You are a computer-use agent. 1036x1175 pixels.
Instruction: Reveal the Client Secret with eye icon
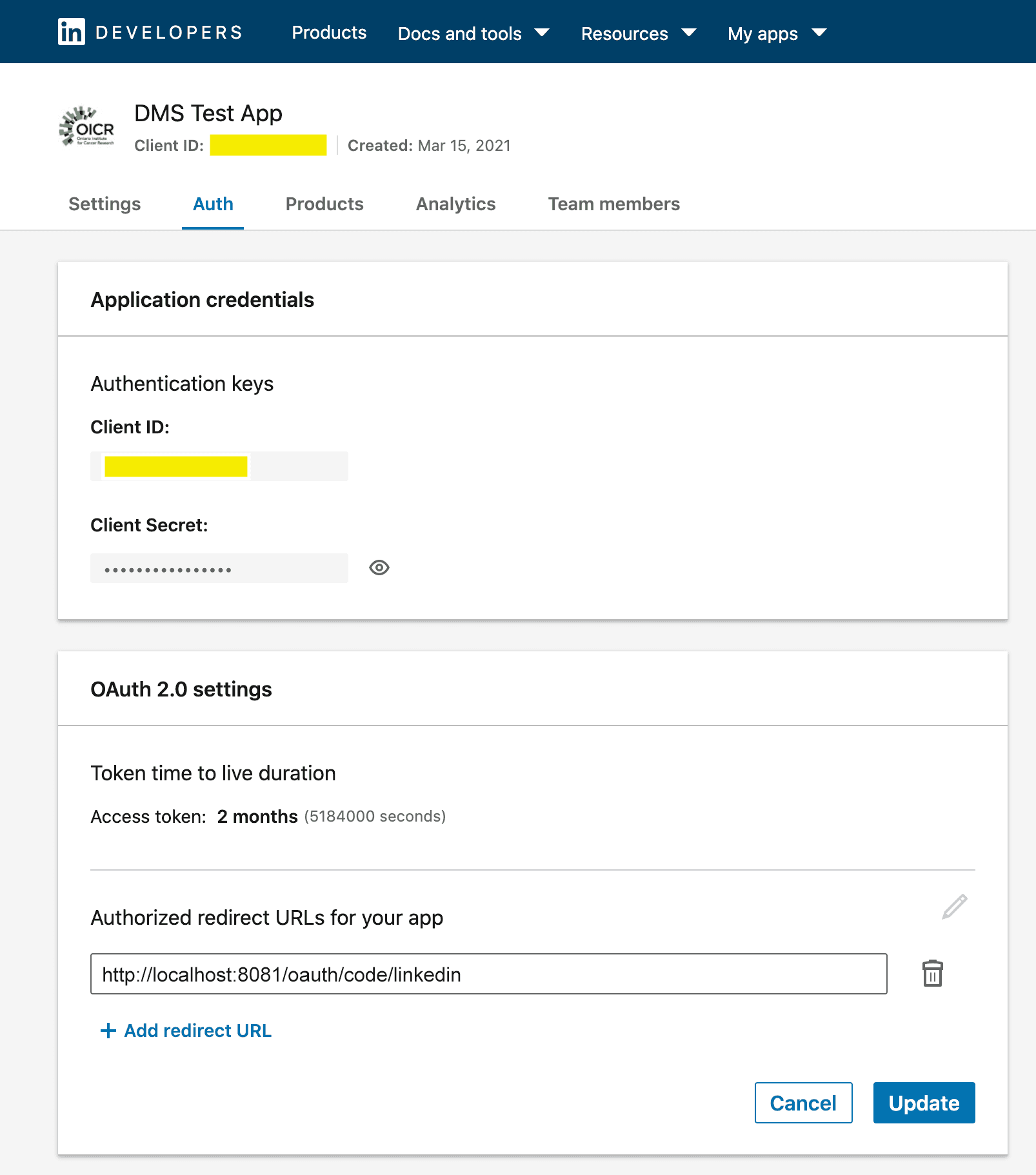coord(379,568)
